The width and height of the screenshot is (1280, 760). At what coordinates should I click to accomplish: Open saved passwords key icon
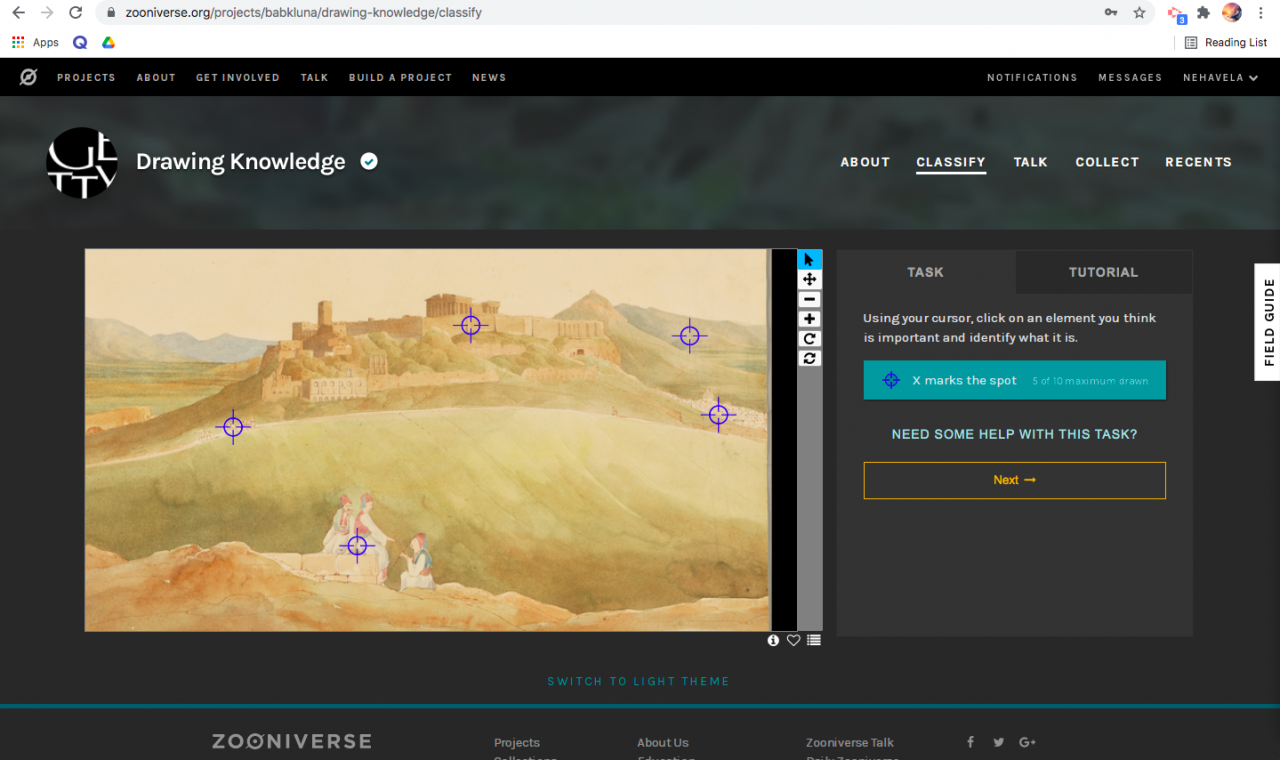point(1111,13)
